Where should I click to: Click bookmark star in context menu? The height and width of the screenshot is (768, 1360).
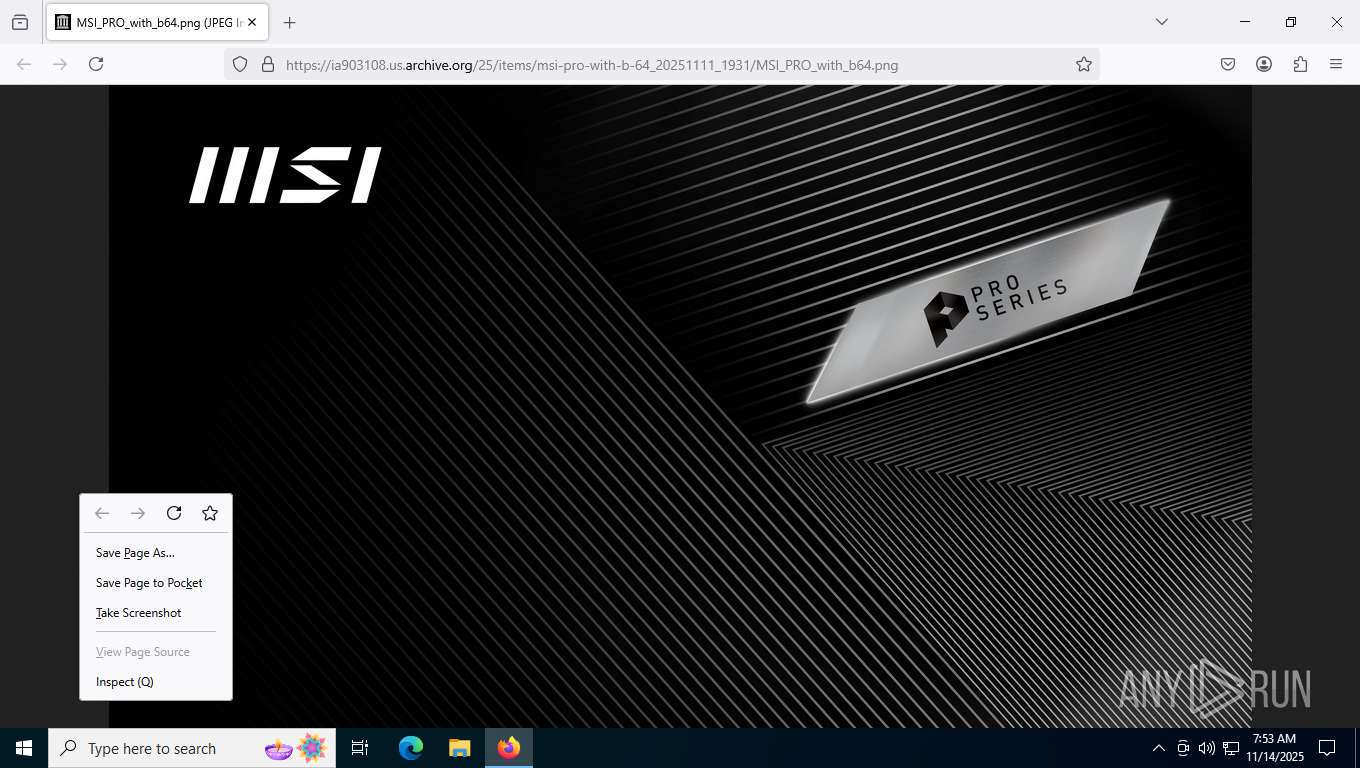point(210,513)
